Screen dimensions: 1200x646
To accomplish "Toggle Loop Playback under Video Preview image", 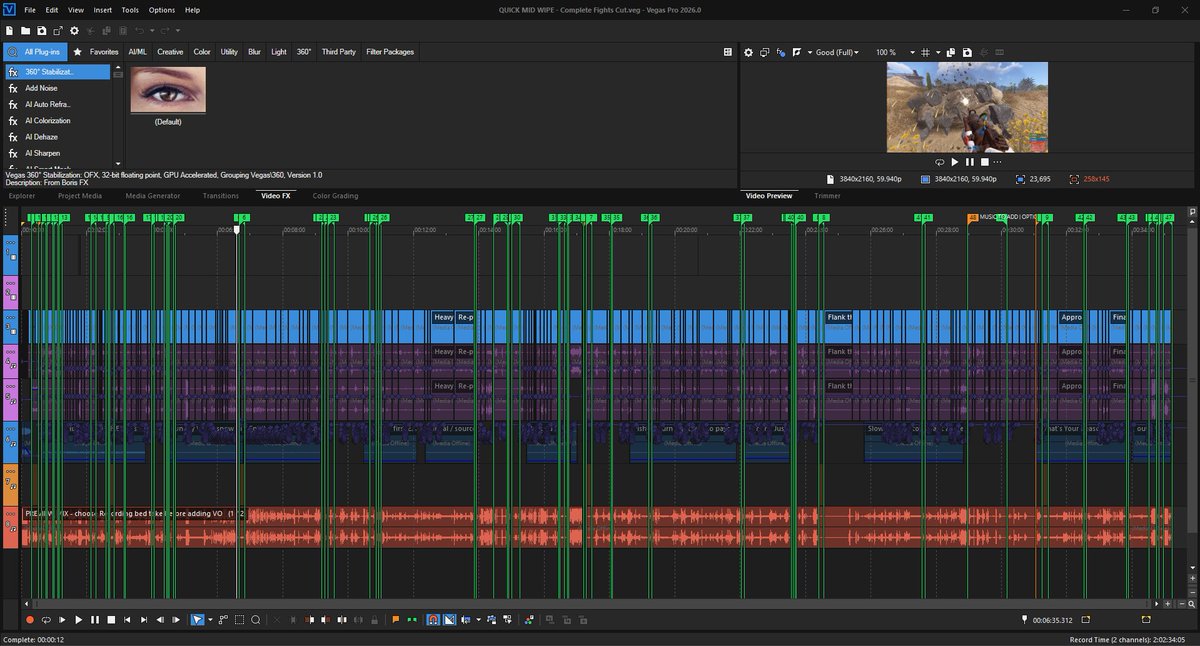I will (x=940, y=162).
